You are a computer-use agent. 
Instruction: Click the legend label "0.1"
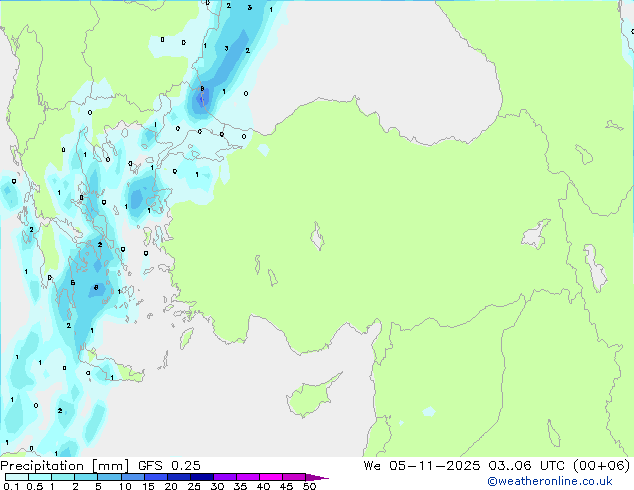click(11, 486)
